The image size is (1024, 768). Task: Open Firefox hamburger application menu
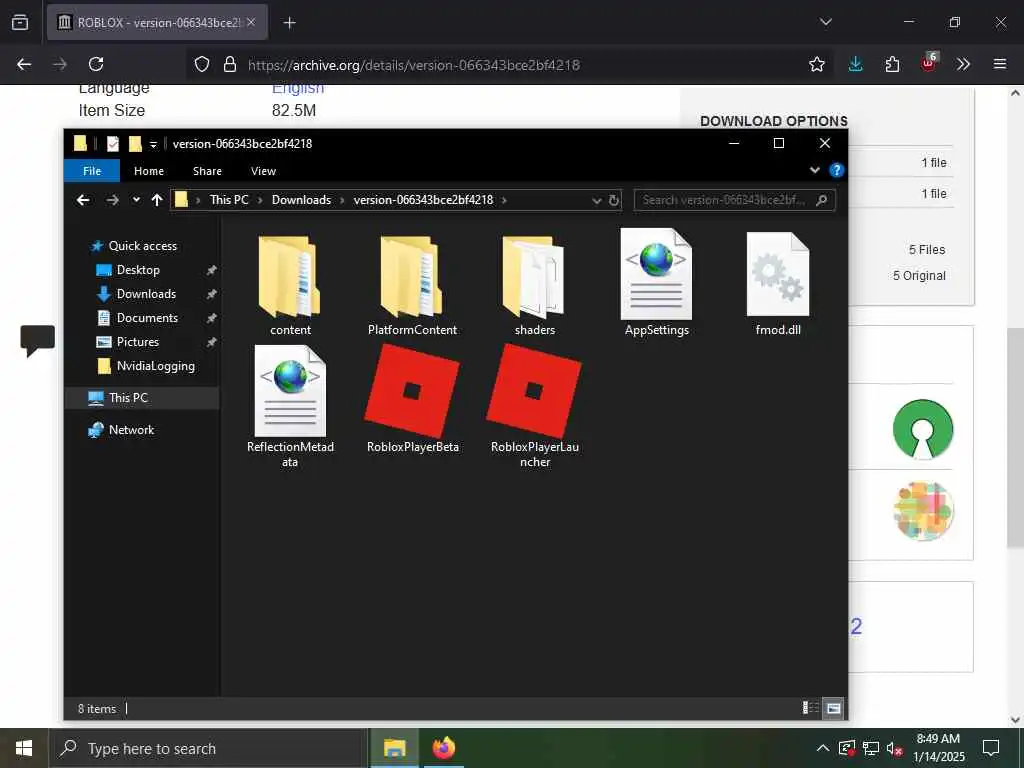click(1000, 64)
